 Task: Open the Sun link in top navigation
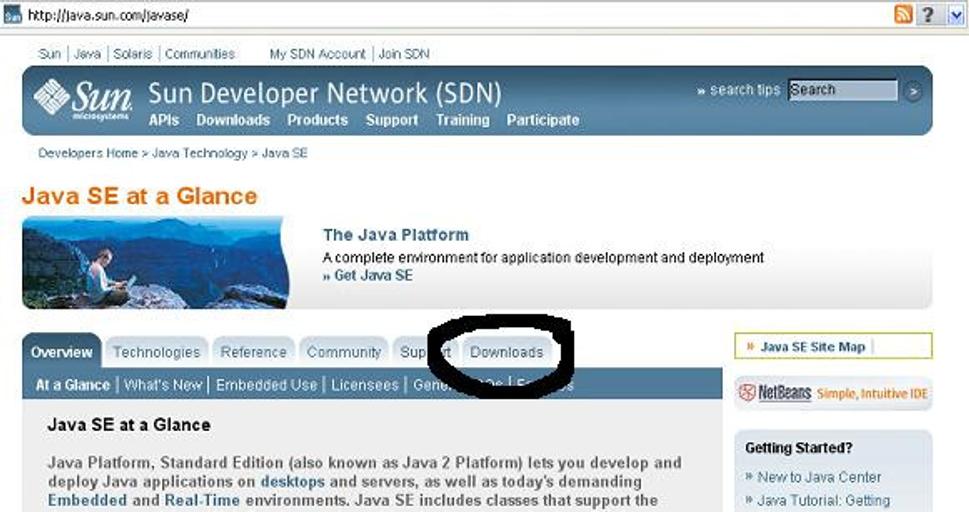49,54
